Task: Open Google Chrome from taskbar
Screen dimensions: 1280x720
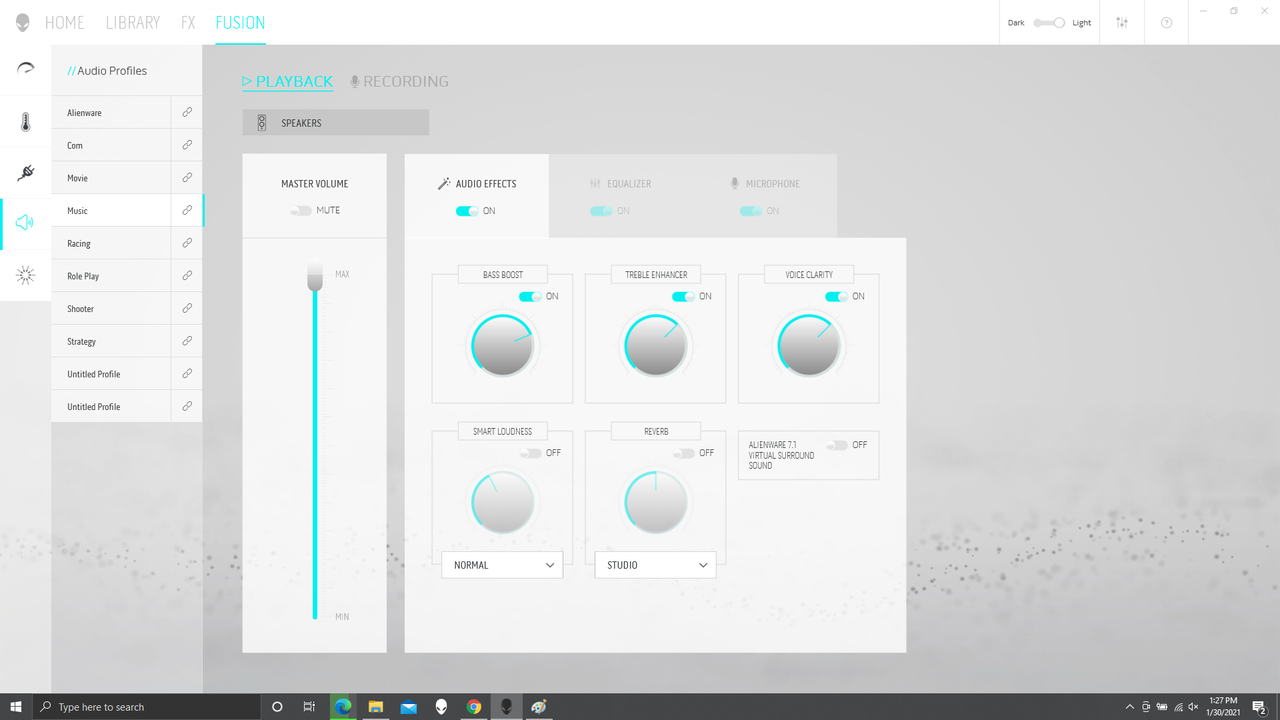Action: [473, 707]
